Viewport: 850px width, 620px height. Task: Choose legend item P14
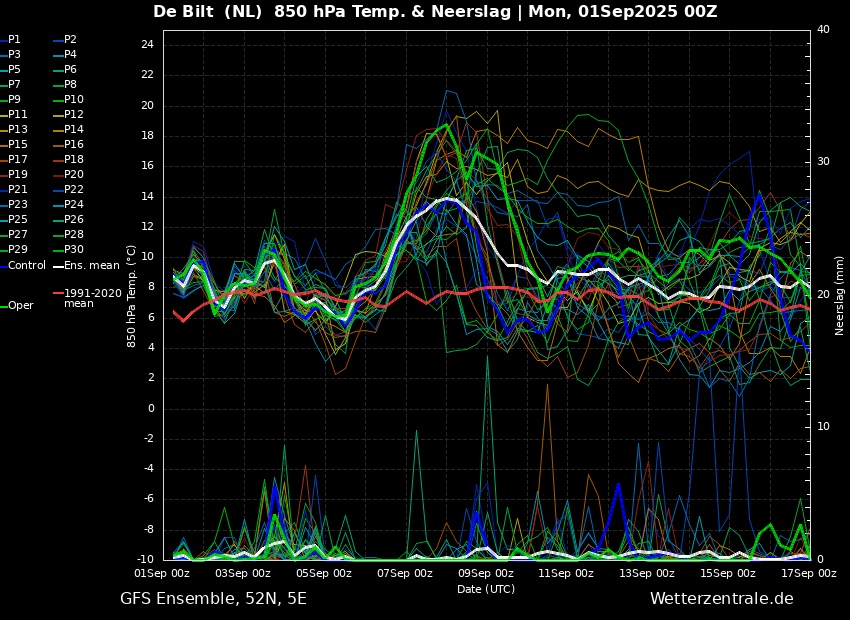pyautogui.click(x=74, y=129)
